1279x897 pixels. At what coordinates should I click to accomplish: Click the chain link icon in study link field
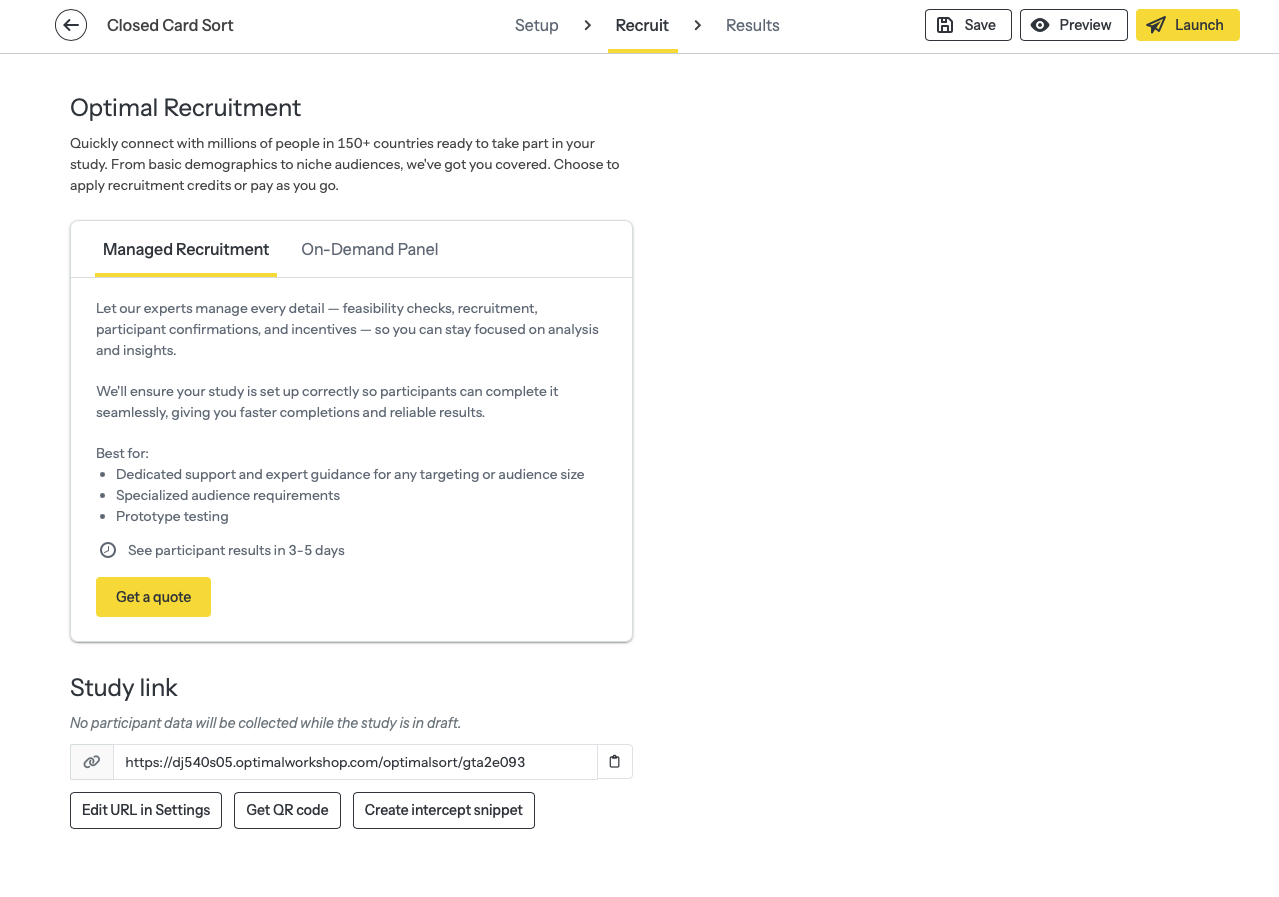91,761
